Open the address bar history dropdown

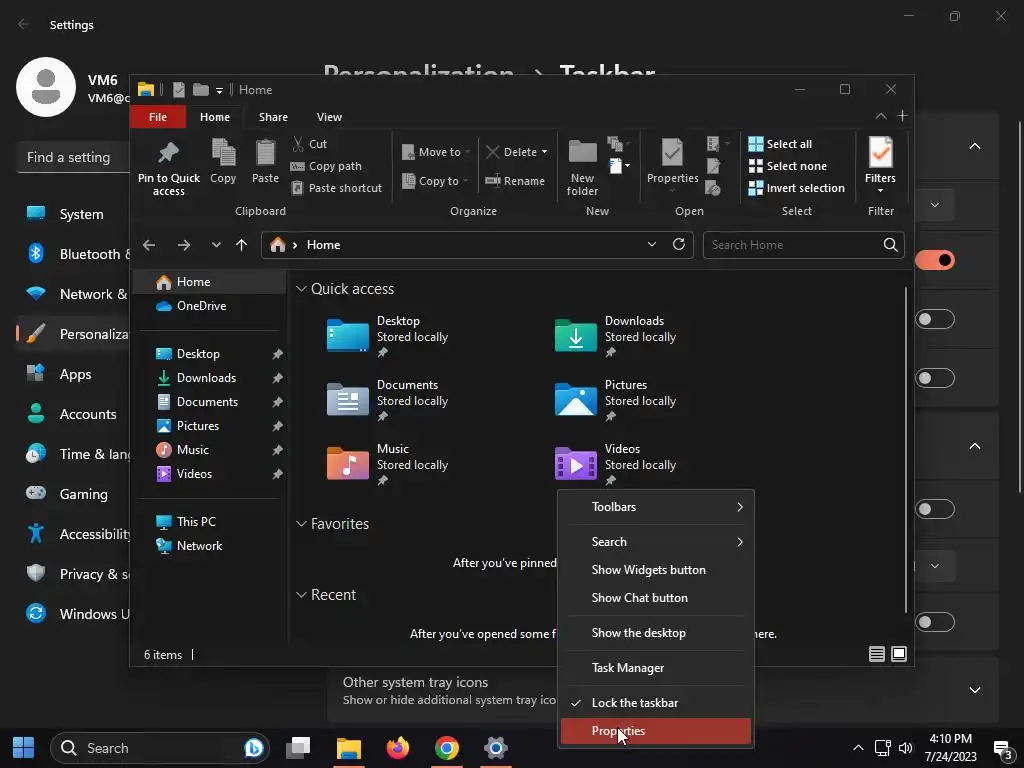pos(652,244)
